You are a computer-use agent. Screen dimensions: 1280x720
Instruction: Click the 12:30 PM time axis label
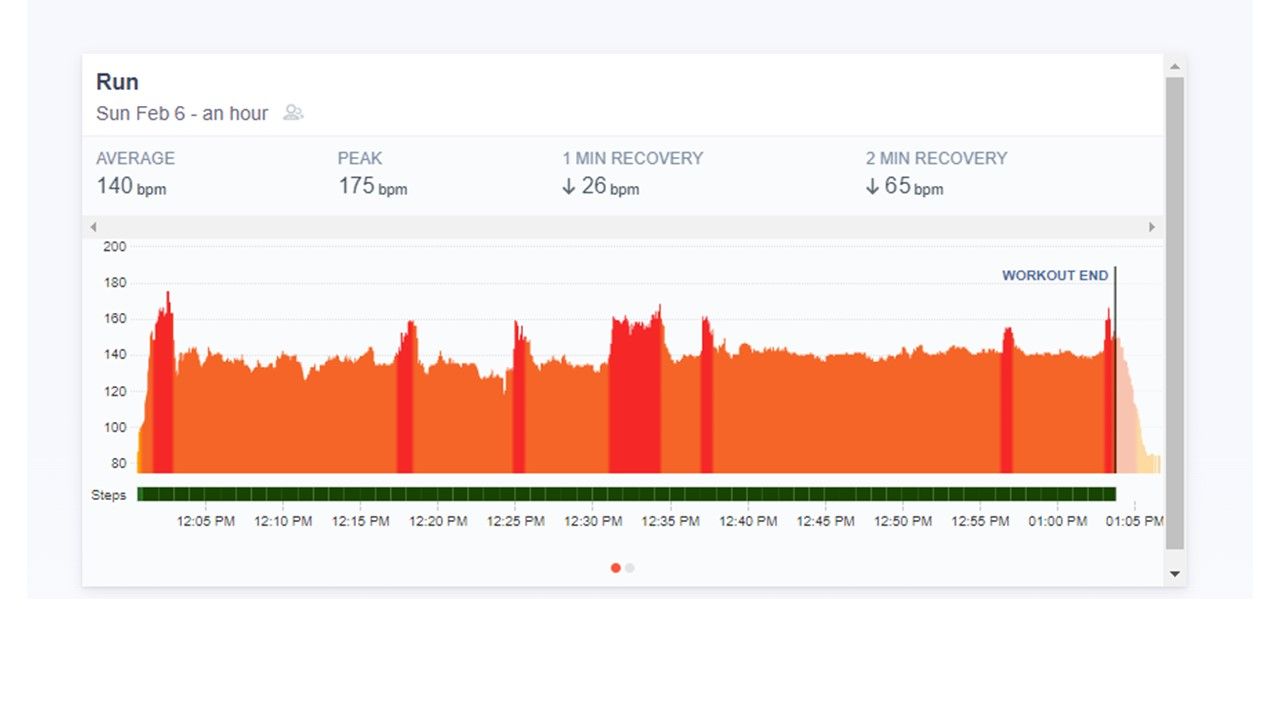(593, 522)
